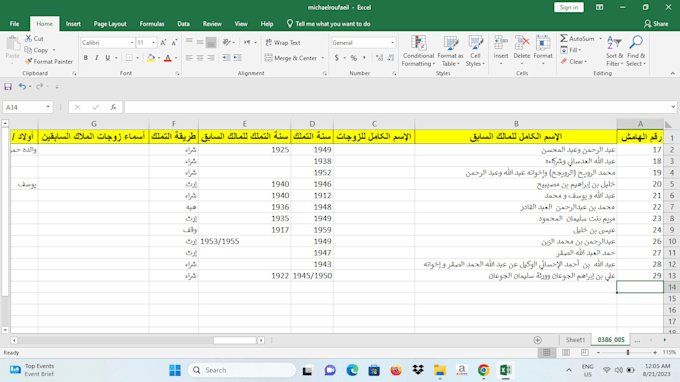This screenshot has height=382, width=680.
Task: Adjust the zoom slider handle
Action: pos(628,353)
